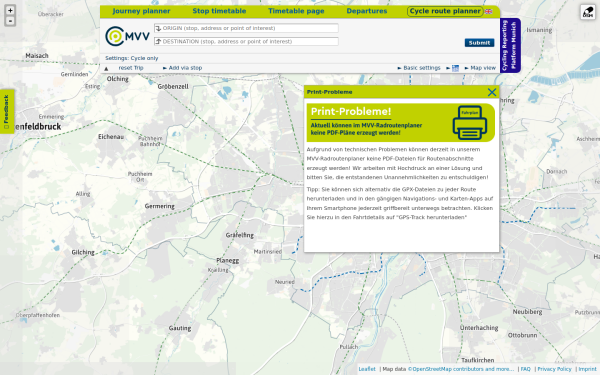Click the Gauting map label
Image resolution: width=600 pixels, height=375 pixels.
[180, 328]
